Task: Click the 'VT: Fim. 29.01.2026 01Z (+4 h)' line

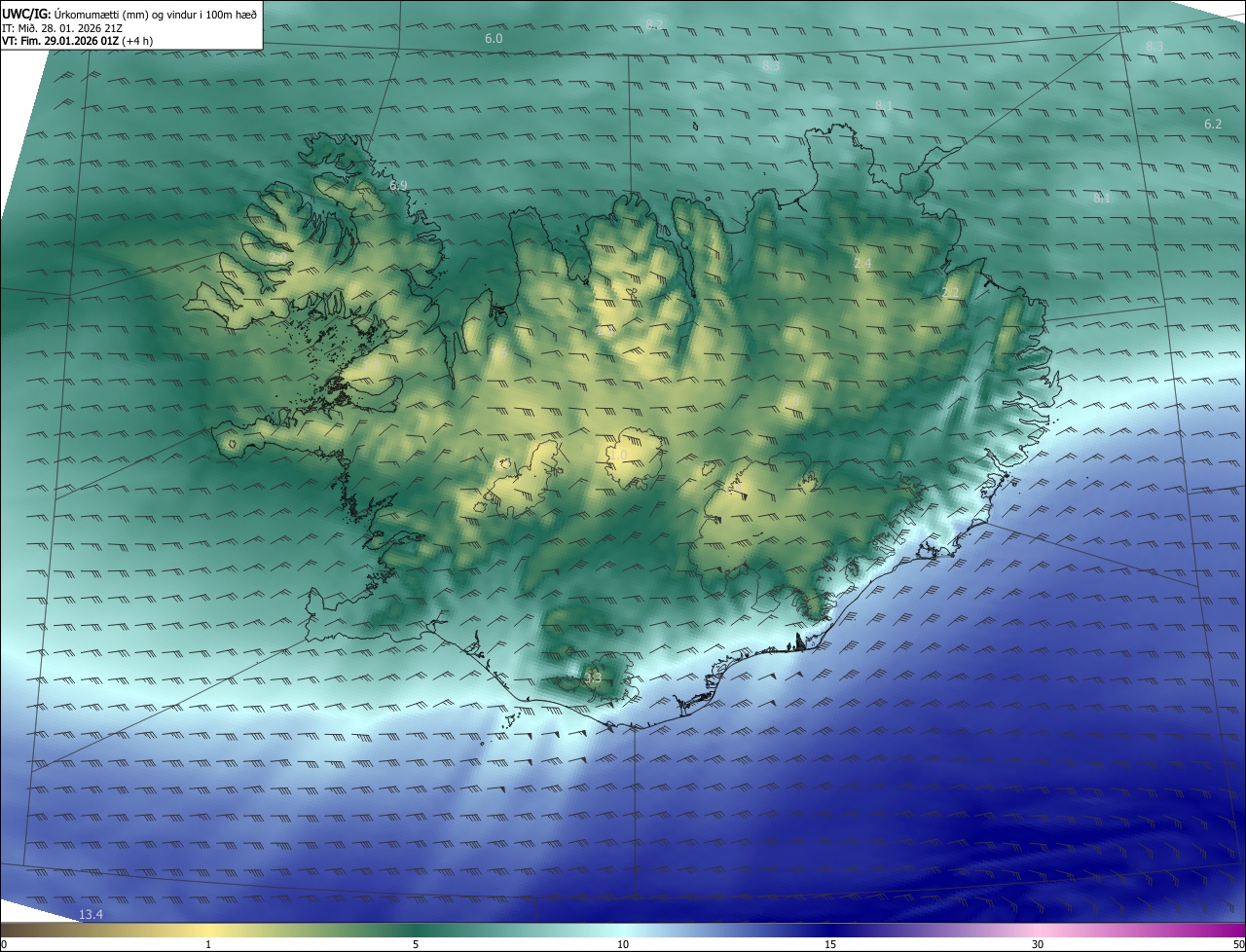Action: coord(77,41)
